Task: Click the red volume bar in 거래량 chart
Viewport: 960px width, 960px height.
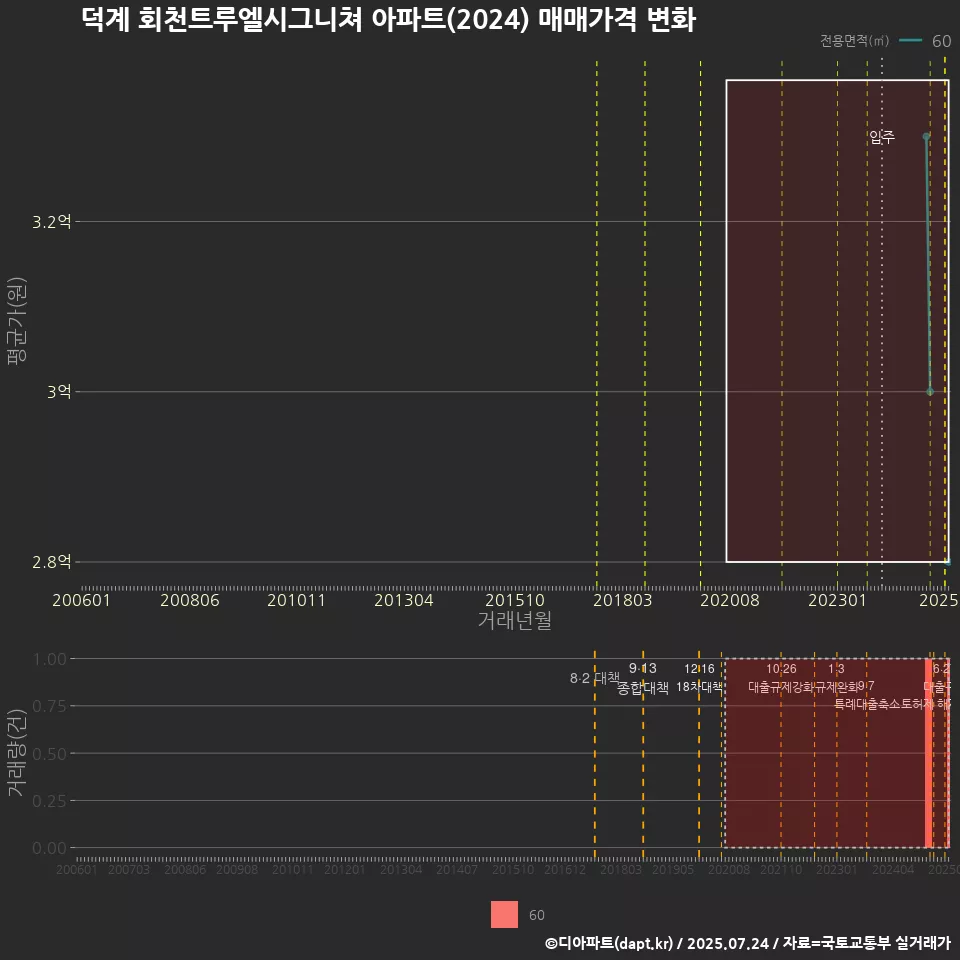Action: click(929, 753)
